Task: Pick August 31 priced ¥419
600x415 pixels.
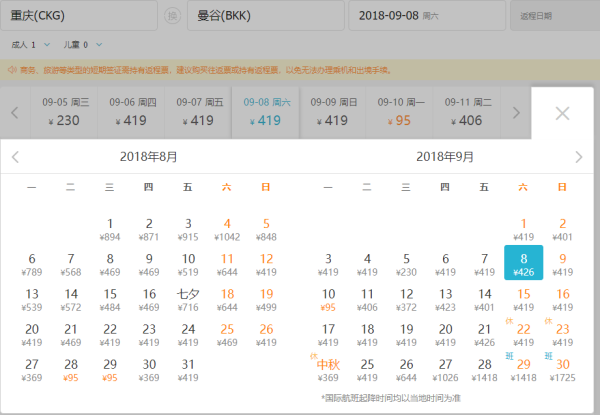Action: pos(188,370)
